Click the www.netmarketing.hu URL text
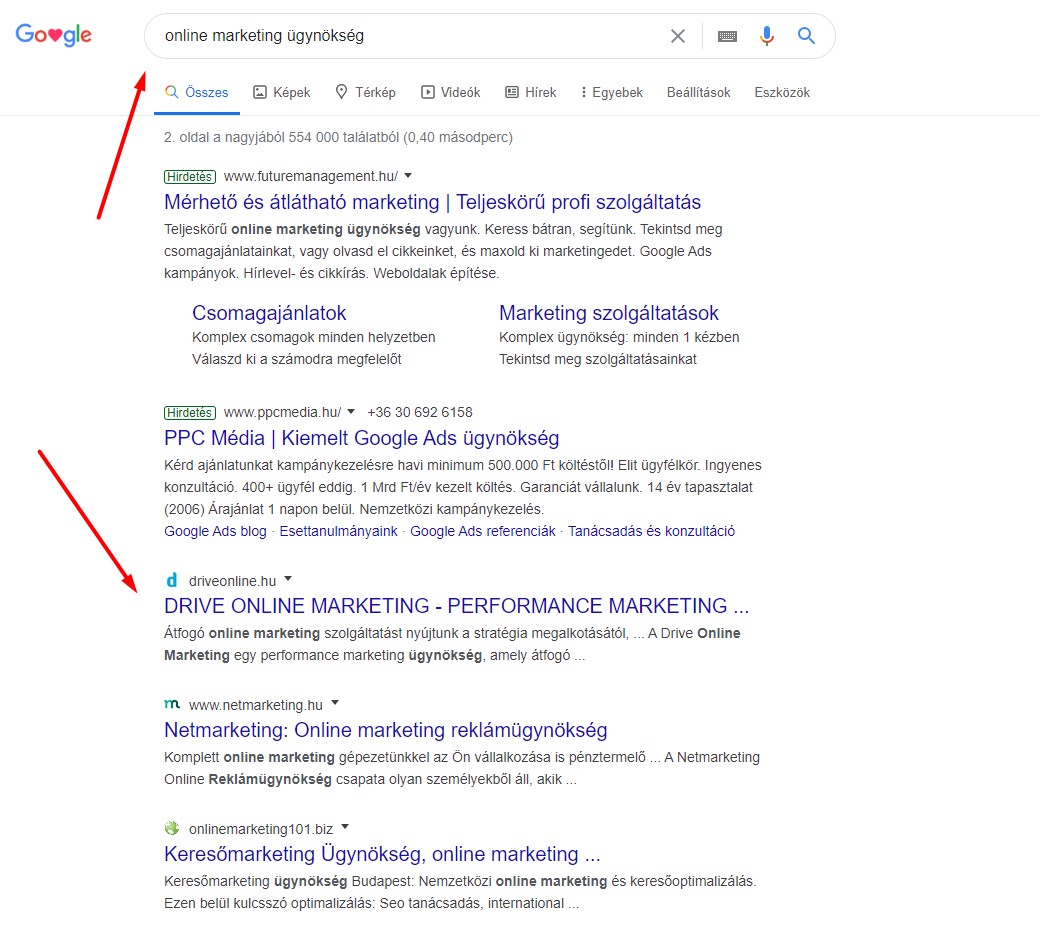1040x933 pixels. [255, 705]
